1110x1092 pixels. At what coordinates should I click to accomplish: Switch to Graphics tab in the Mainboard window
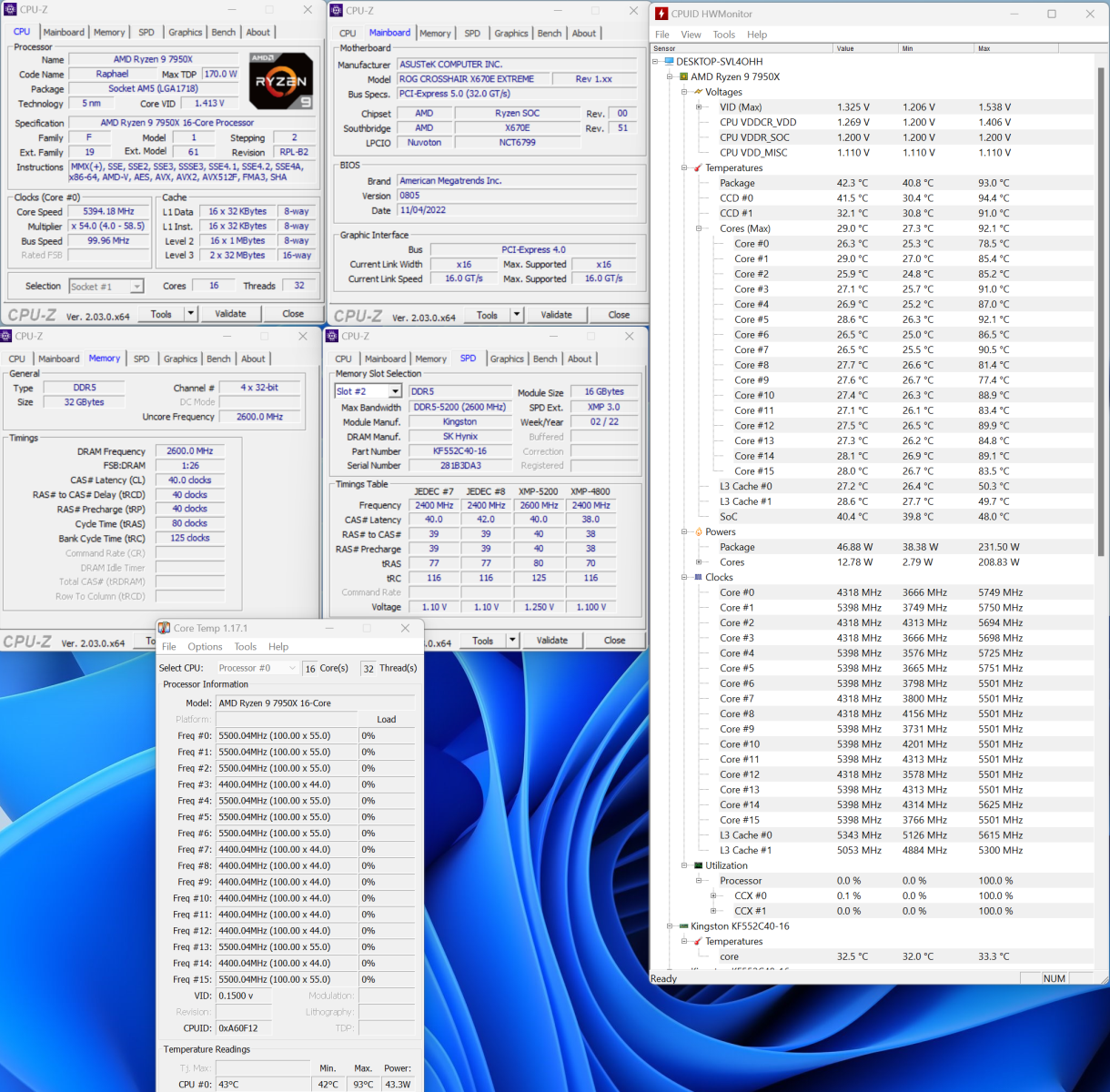511,34
